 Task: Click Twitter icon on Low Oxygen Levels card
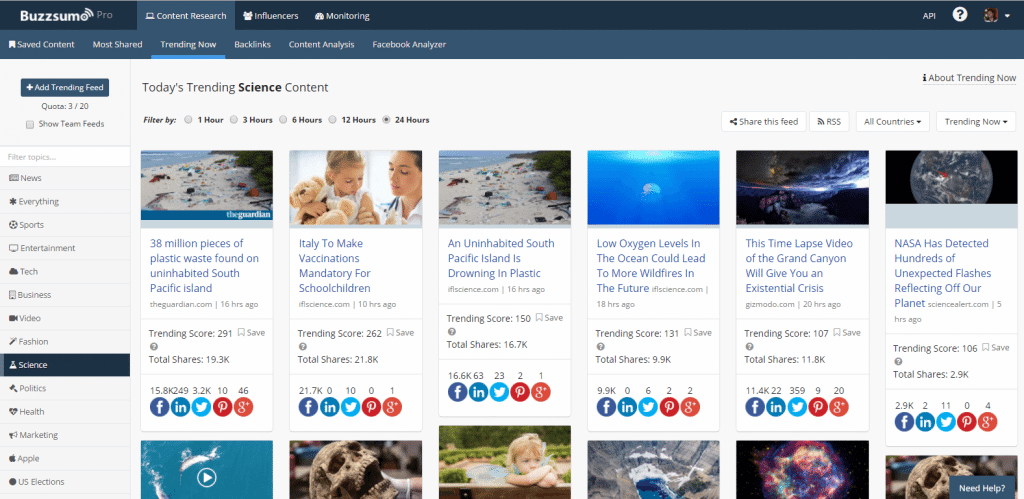648,406
